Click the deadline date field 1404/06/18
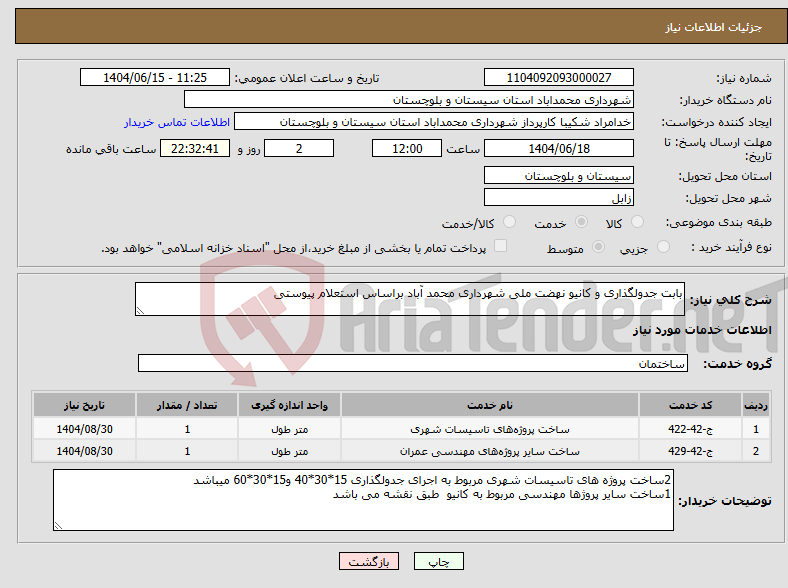Image resolution: width=788 pixels, height=588 pixels. pyautogui.click(x=559, y=148)
